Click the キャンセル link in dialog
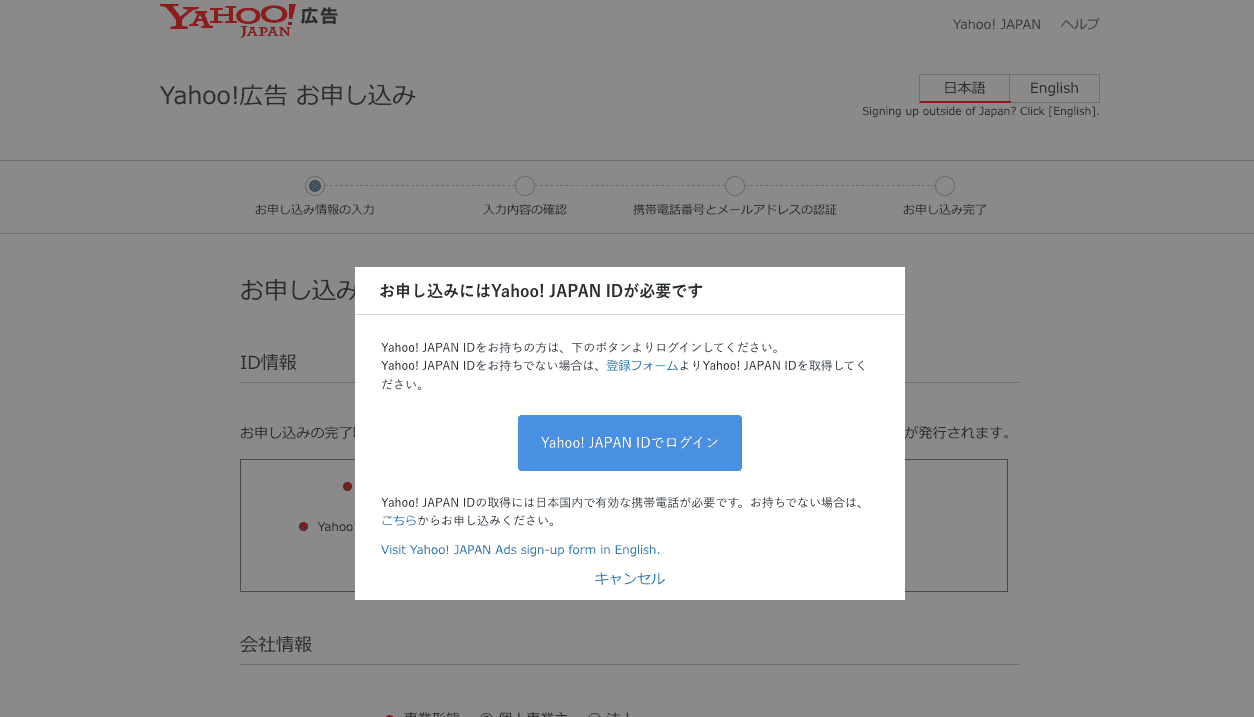 pos(629,578)
